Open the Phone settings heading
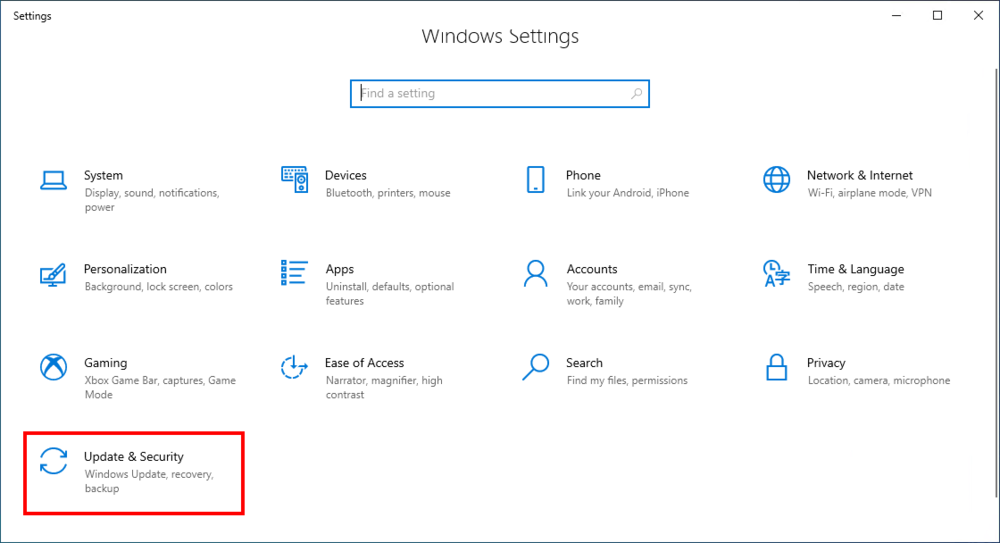 click(x=583, y=175)
